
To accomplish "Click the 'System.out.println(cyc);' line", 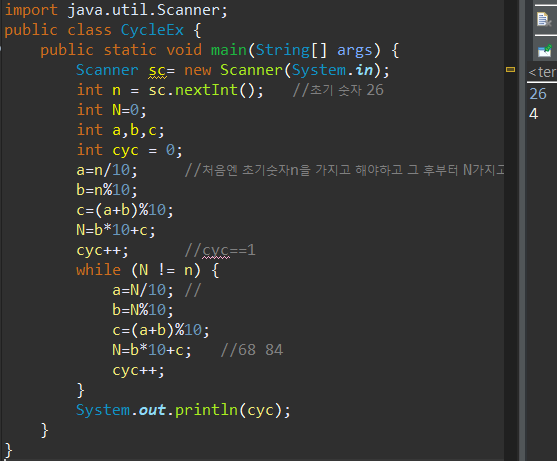I will [183, 411].
